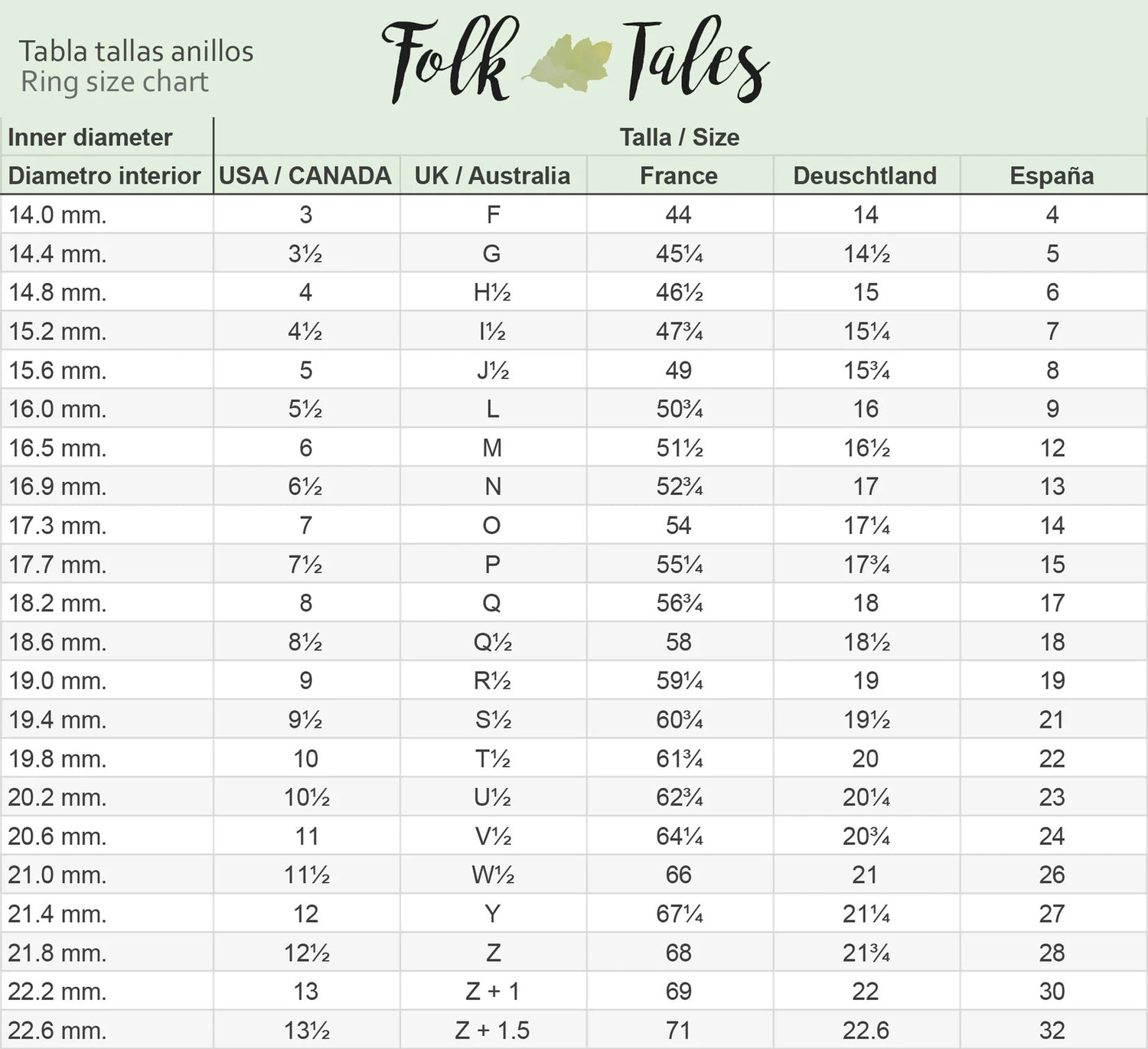Click the 22.6 mm. diameter row label

tap(57, 1031)
